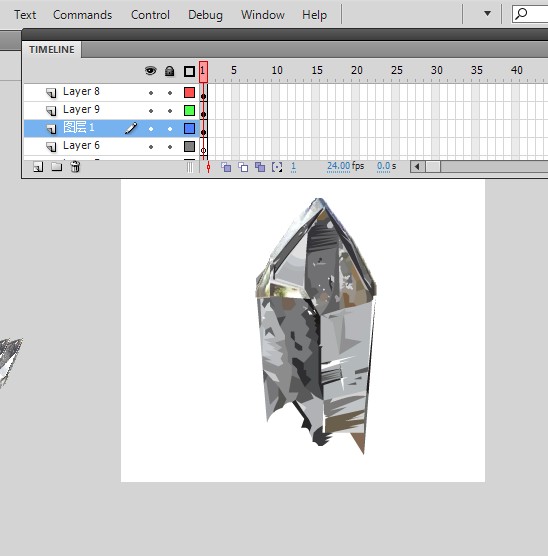
Task: Click the pencil icon on 图层 1
Action: click(131, 128)
